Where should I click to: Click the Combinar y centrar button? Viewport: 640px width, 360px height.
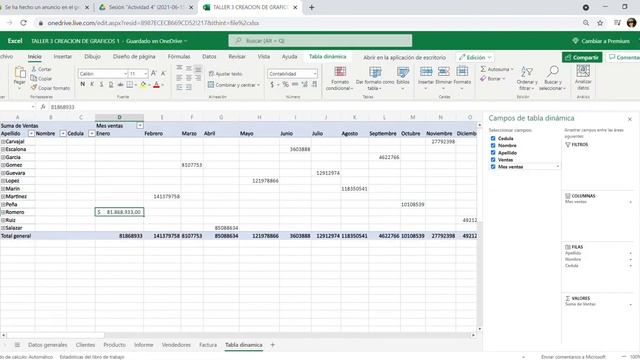point(233,85)
